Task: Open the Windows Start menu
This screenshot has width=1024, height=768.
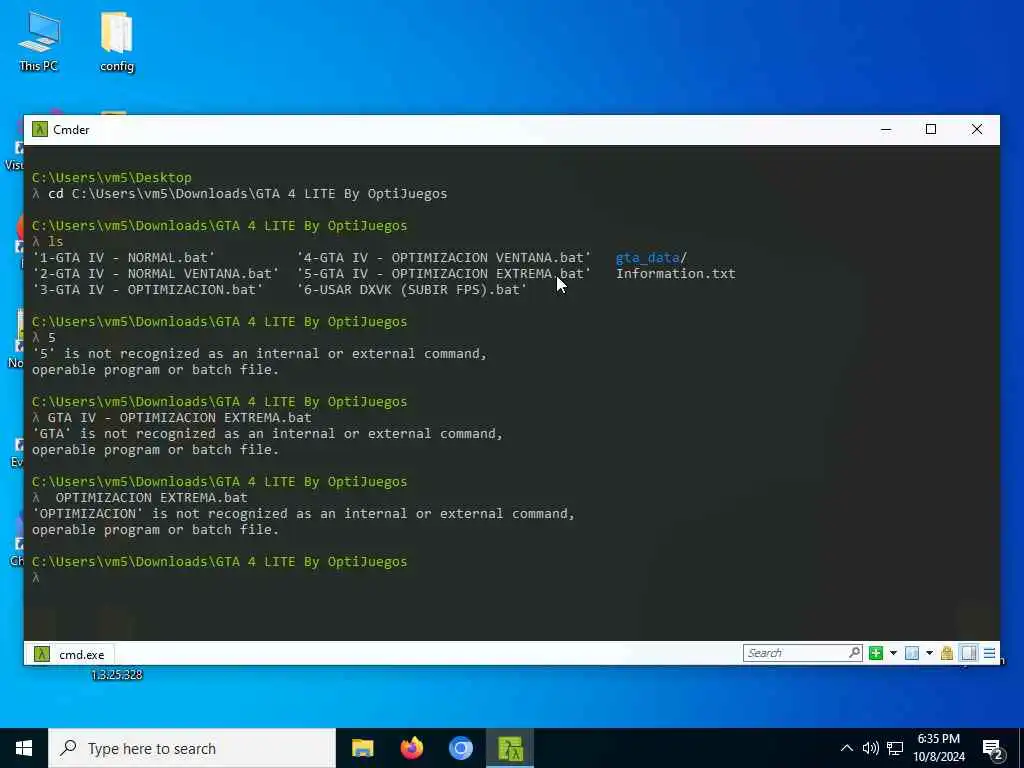Action: pos(24,748)
